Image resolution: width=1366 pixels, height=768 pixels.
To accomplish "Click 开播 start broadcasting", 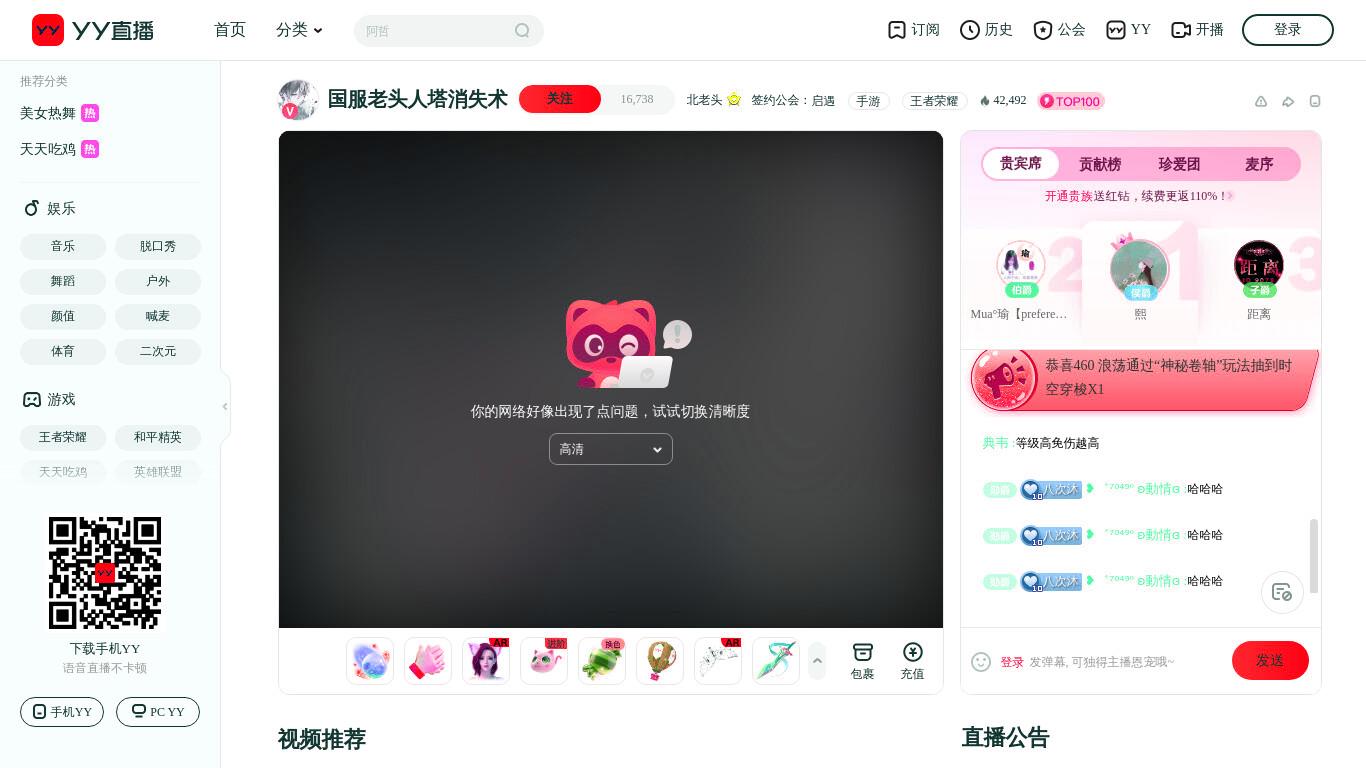I will coord(1197,30).
